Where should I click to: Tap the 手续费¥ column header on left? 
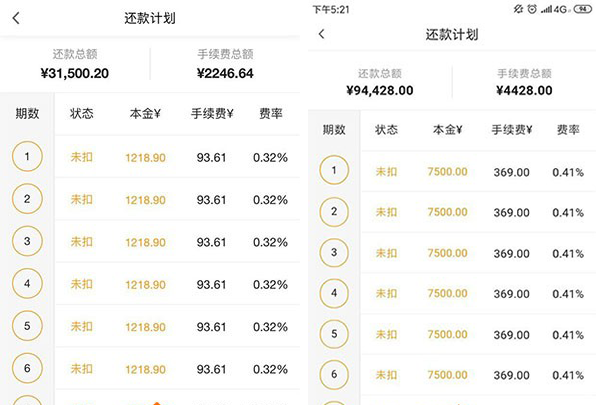pyautogui.click(x=212, y=113)
